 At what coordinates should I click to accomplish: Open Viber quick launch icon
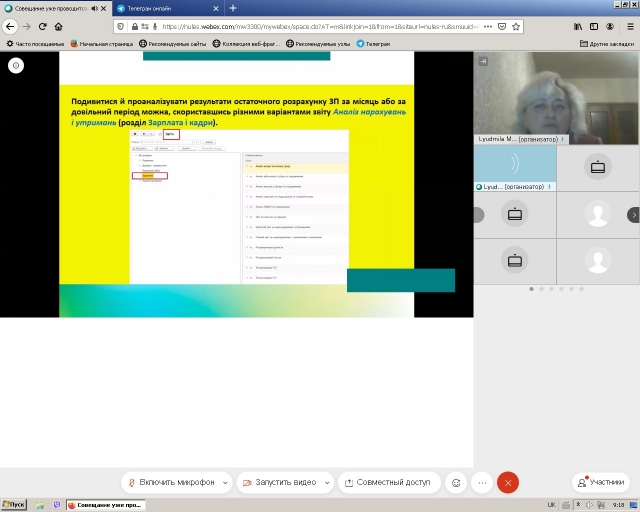[x=57, y=505]
